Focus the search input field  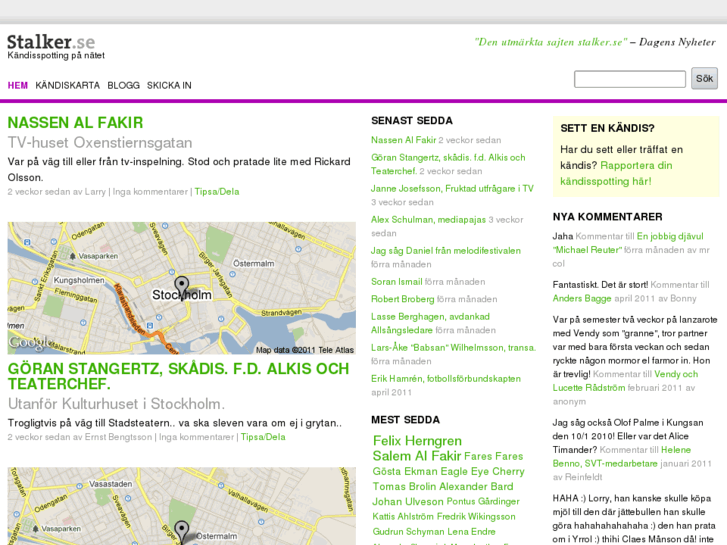(x=630, y=79)
